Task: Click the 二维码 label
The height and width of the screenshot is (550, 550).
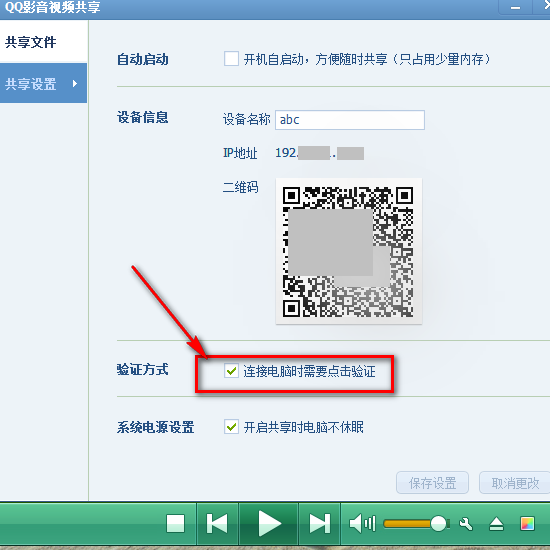Action: (x=241, y=187)
